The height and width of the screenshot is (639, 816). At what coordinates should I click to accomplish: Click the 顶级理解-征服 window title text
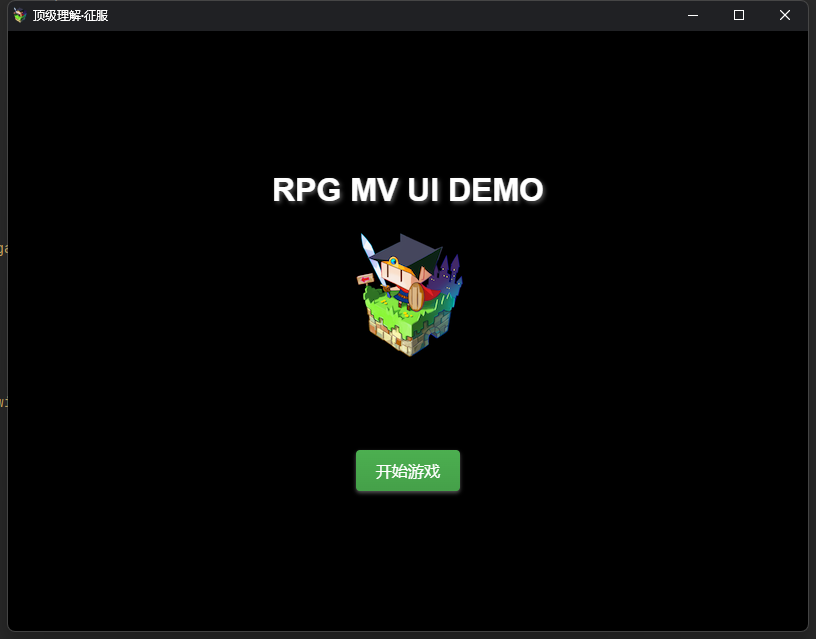click(x=70, y=16)
